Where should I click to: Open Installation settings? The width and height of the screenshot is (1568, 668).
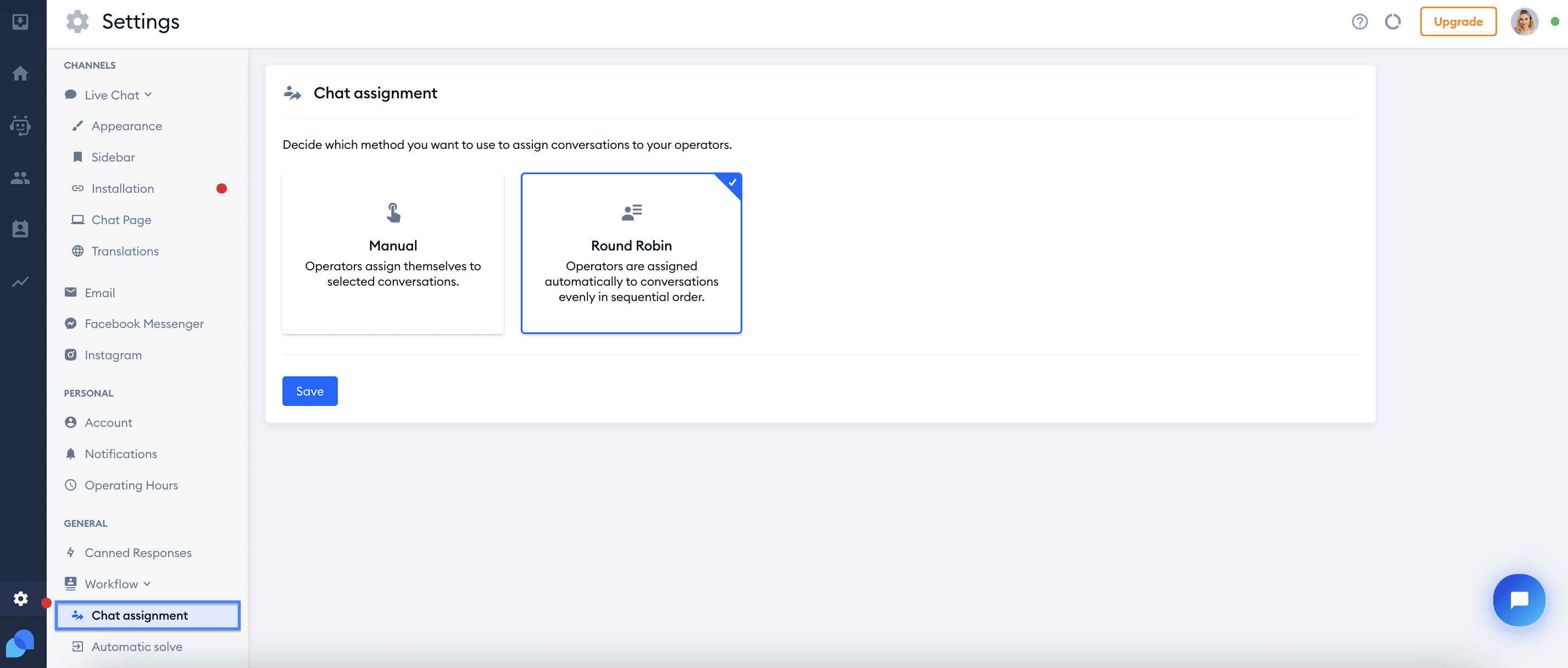pyautogui.click(x=123, y=188)
